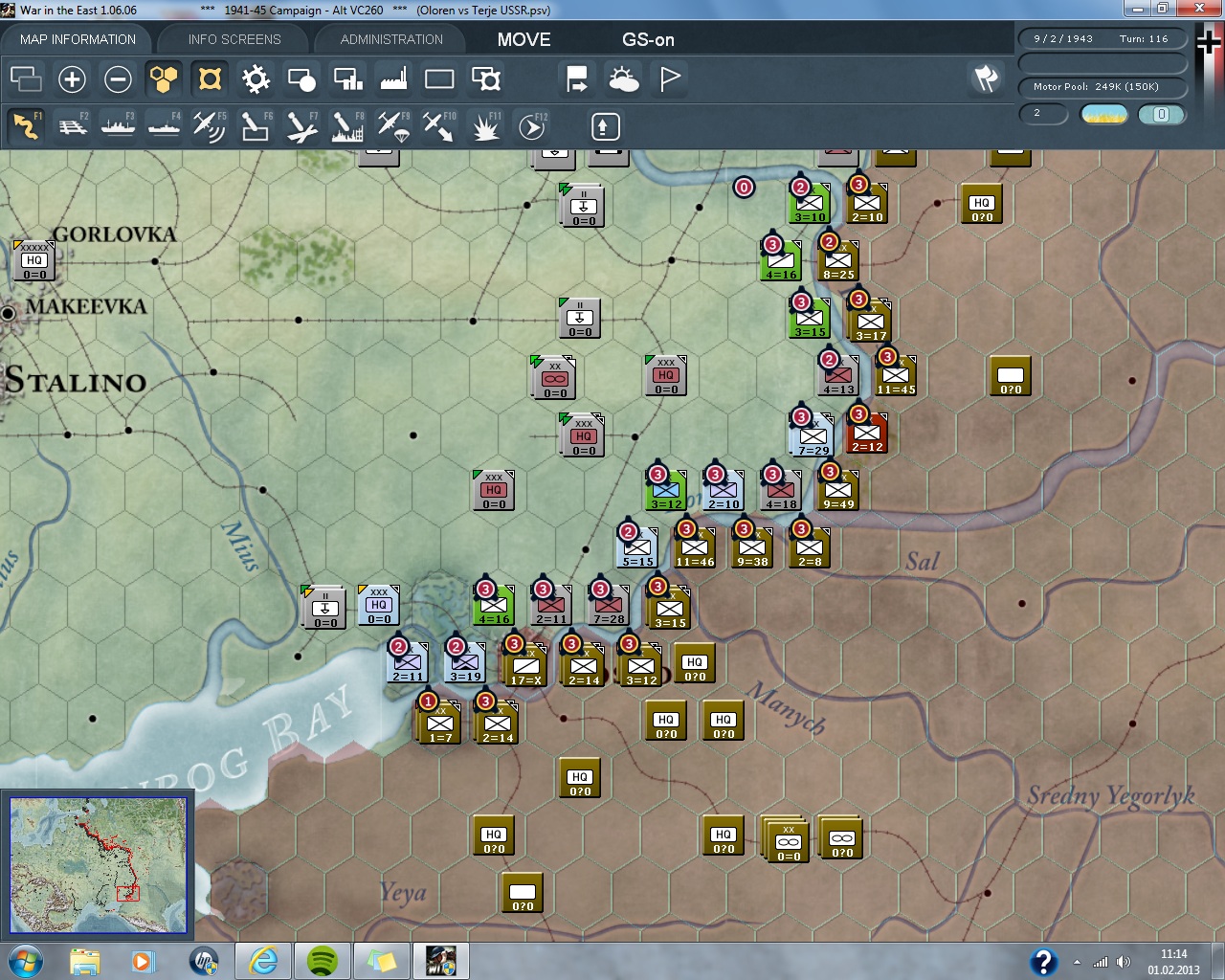
Task: Select the 5=15 unit counter
Action: tap(637, 546)
